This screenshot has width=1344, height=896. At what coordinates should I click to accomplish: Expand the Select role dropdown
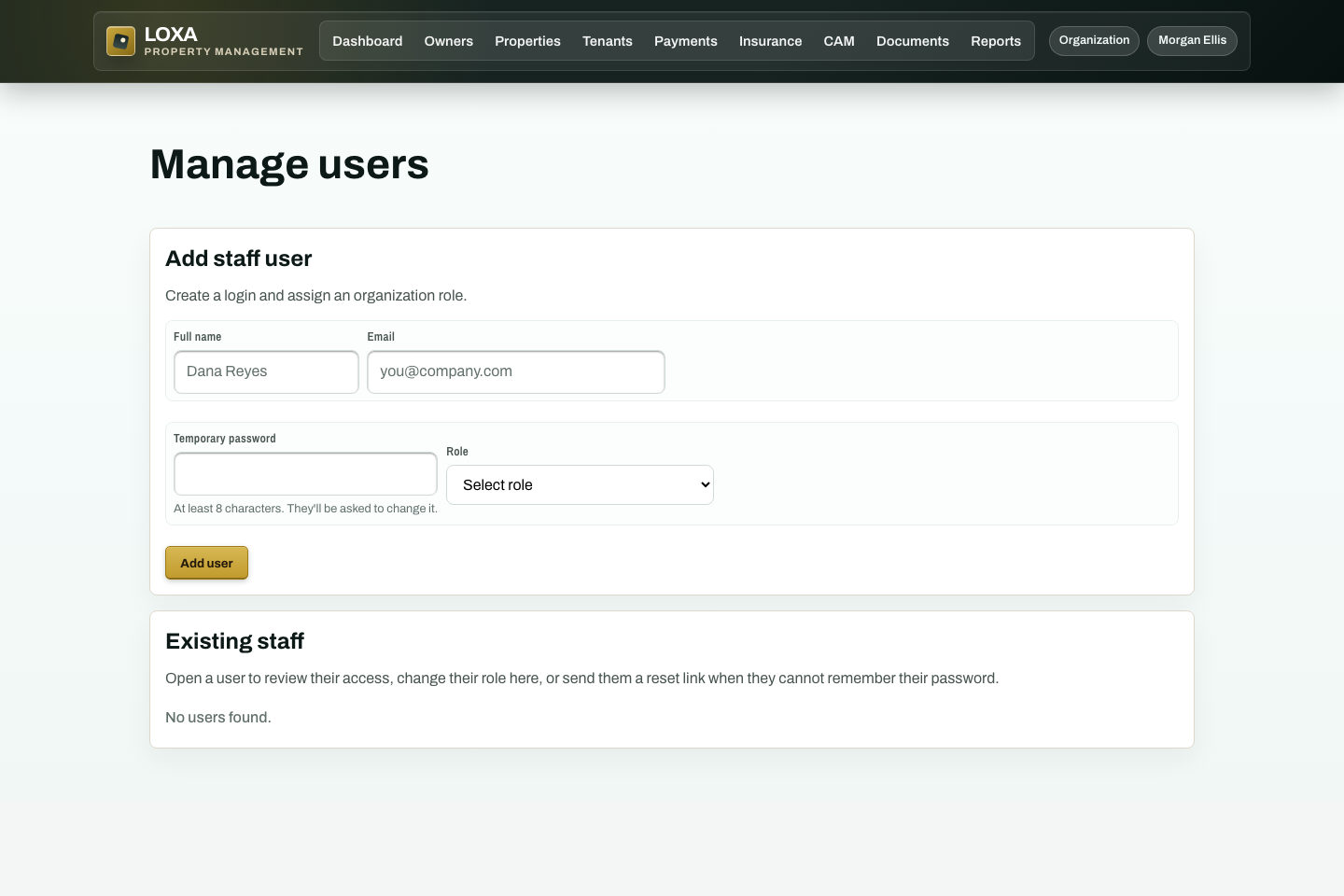(x=580, y=484)
